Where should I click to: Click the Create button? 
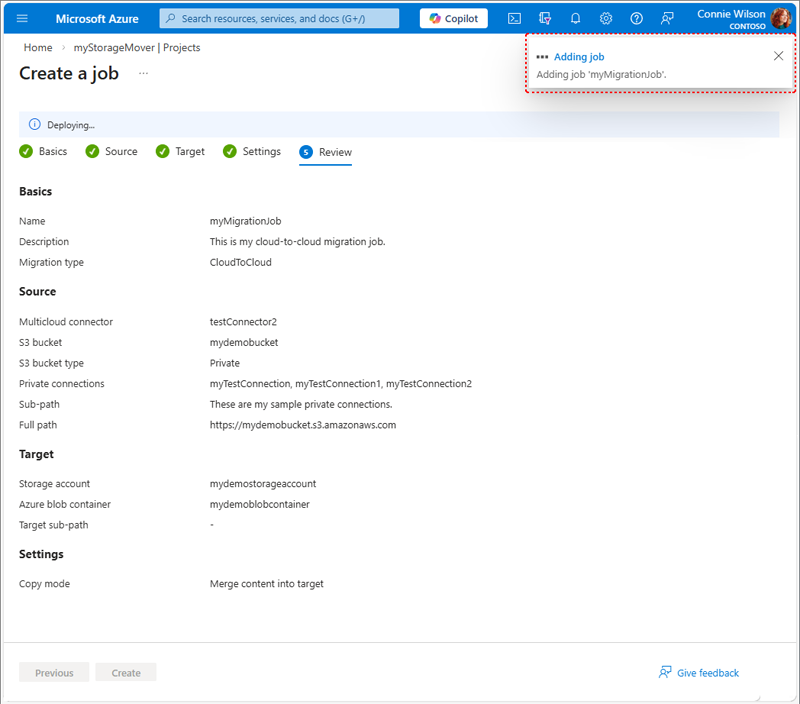[x=126, y=673]
